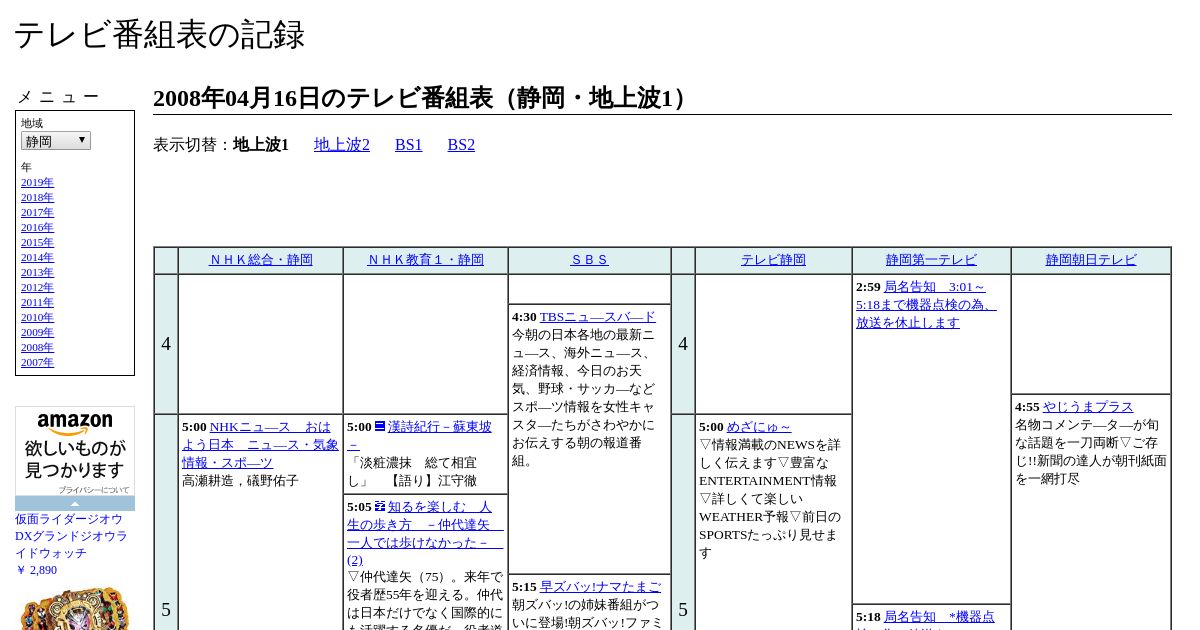Select the 2017年 year link
The image size is (1200, 630).
tap(37, 213)
